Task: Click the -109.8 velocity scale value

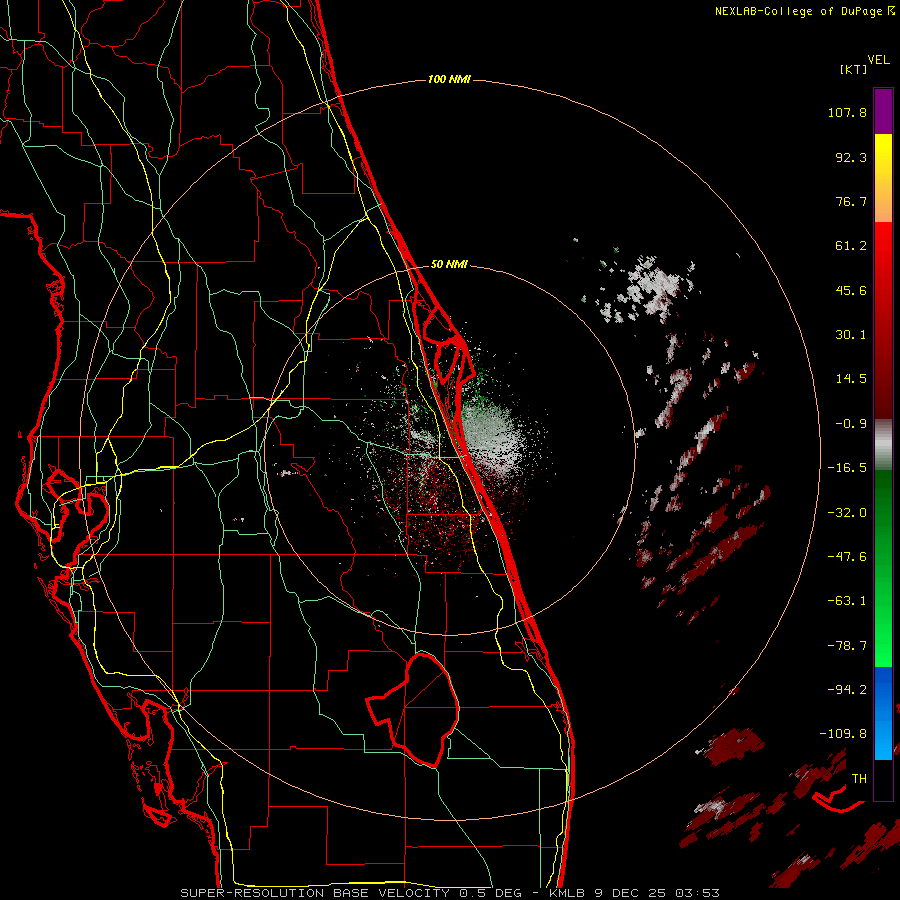Action: 843,734
